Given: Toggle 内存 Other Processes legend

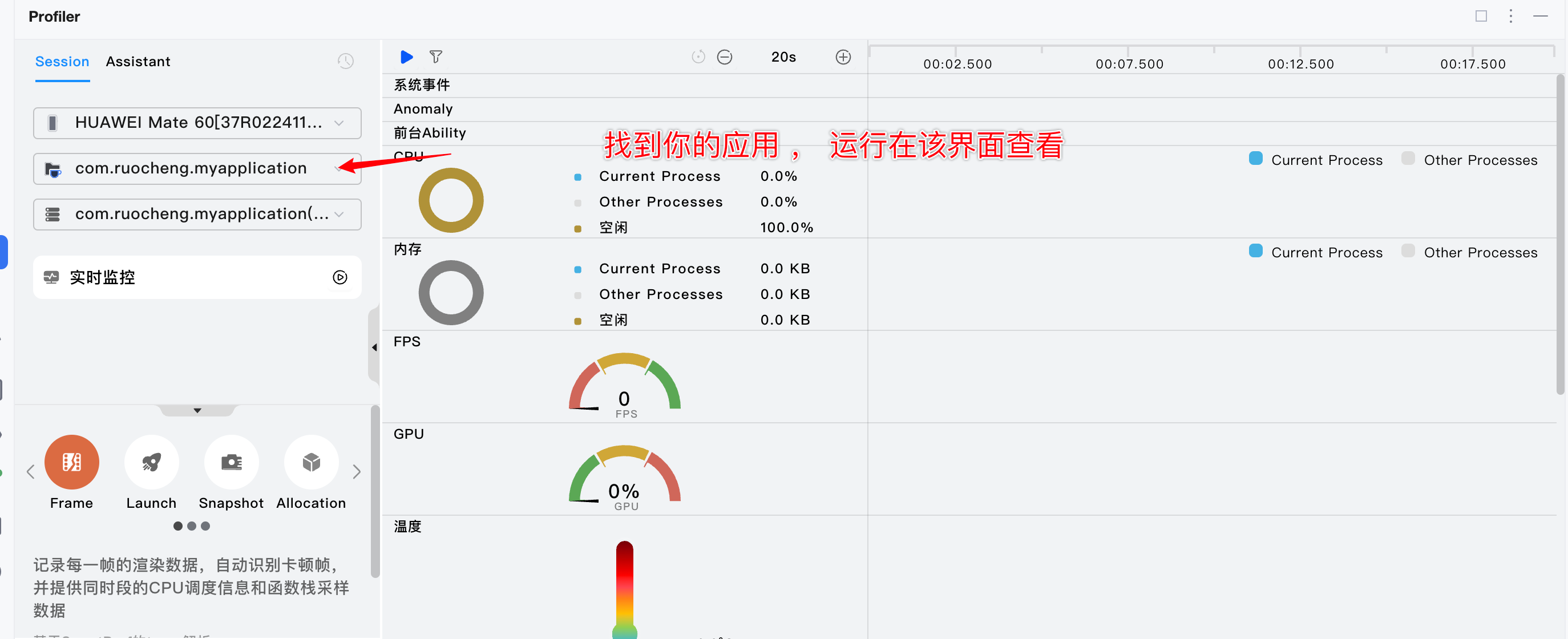Looking at the screenshot, I should pos(1469,252).
